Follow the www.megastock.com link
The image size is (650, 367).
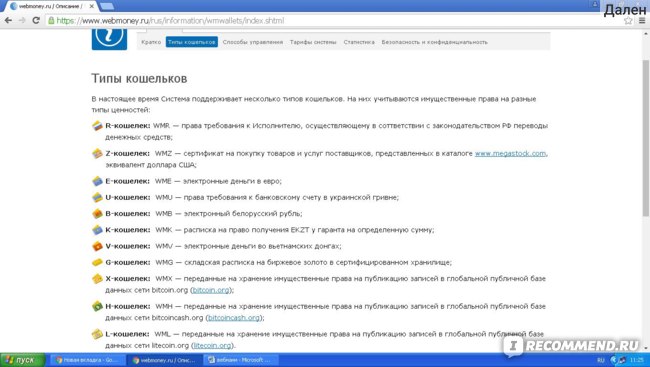click(x=510, y=153)
